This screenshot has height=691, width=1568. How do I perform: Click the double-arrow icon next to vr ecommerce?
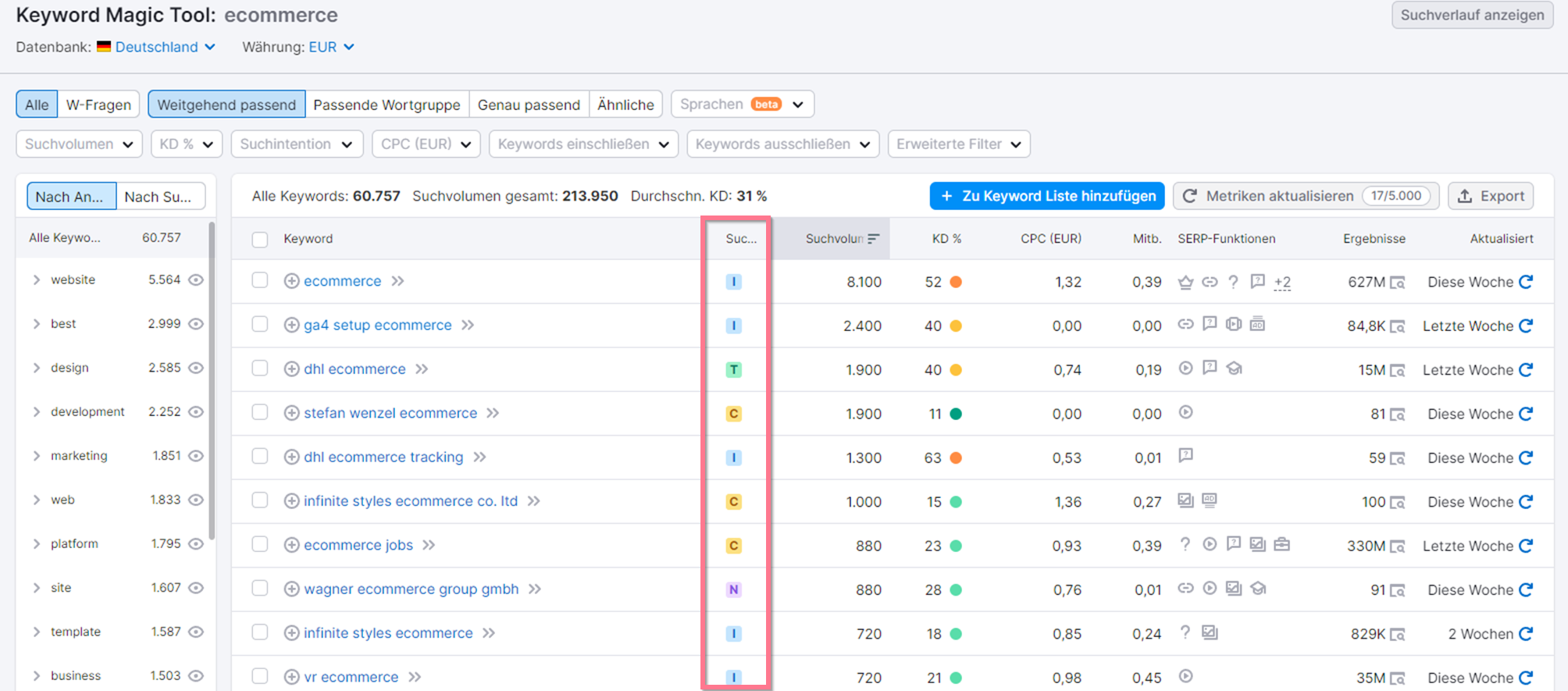[x=415, y=677]
